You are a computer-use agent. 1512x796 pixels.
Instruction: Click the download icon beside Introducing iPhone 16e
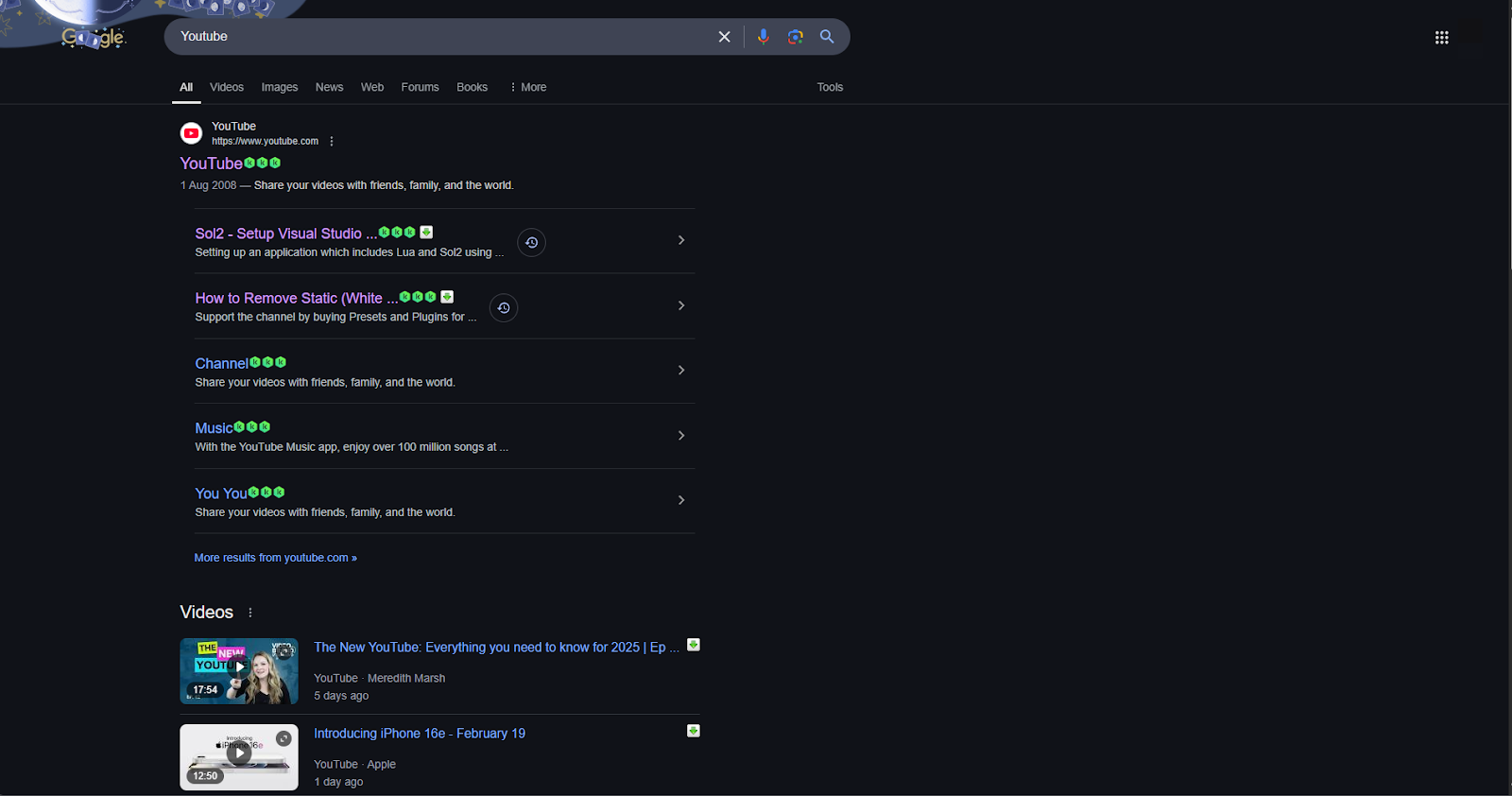pyautogui.click(x=694, y=731)
